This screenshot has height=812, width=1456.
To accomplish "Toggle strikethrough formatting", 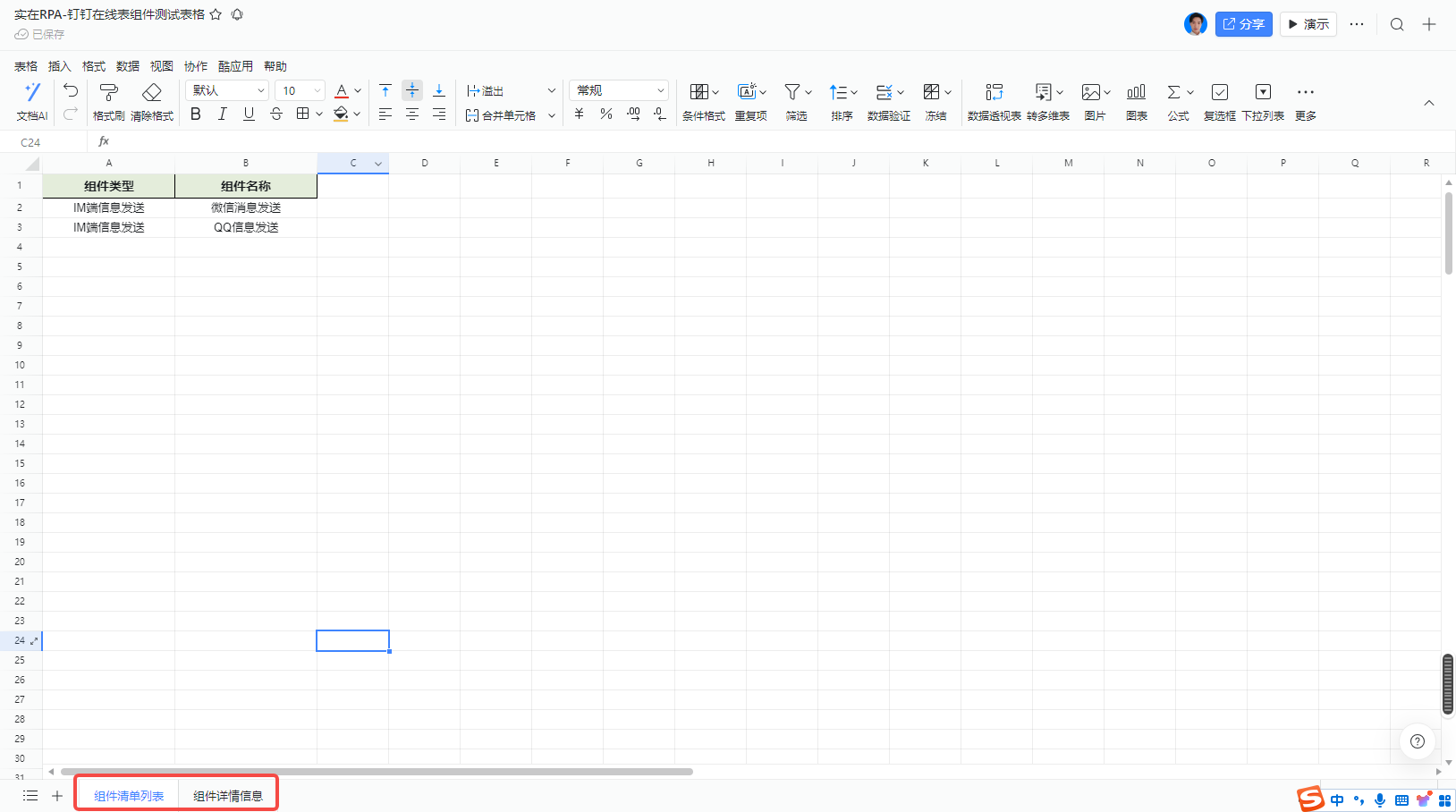I will coord(276,114).
